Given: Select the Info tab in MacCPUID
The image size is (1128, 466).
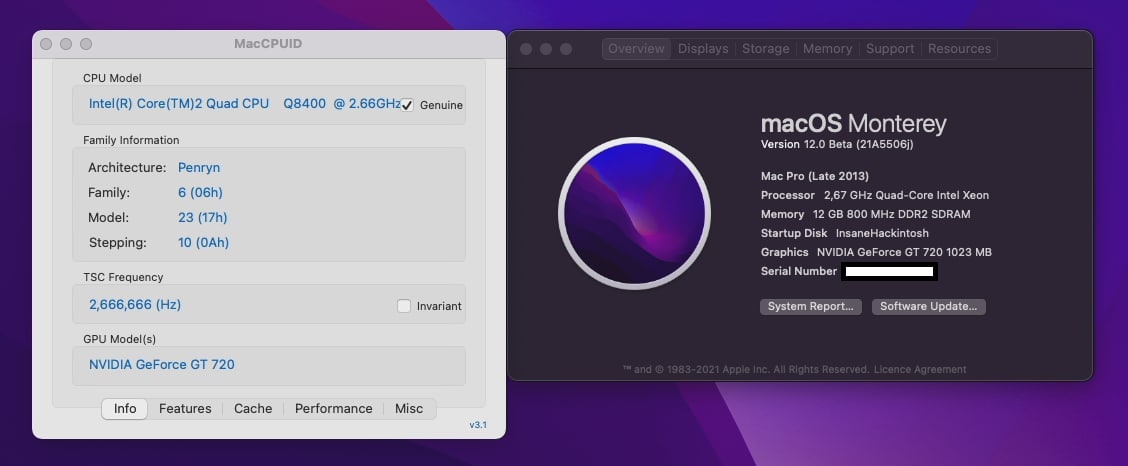Looking at the screenshot, I should pyautogui.click(x=124, y=408).
